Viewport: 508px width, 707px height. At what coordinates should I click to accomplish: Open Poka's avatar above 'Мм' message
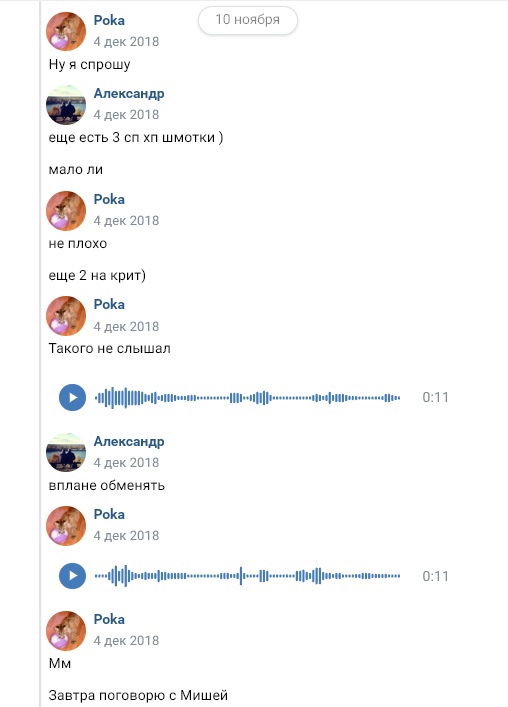coord(66,631)
